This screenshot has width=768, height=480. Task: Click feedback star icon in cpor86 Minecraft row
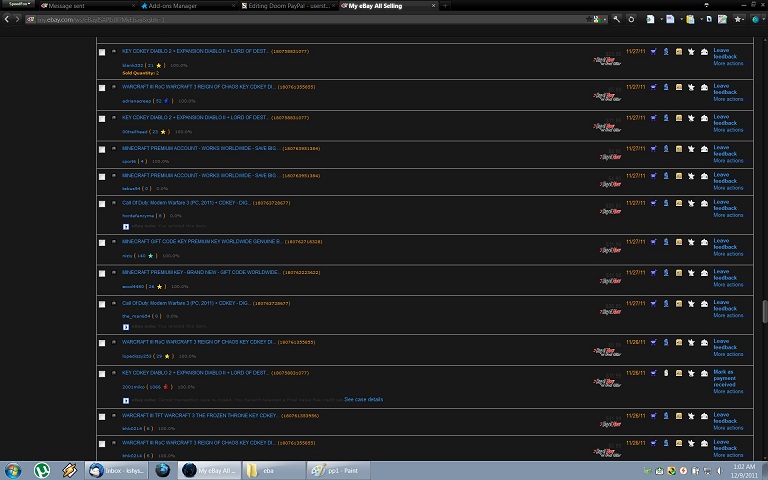[691, 149]
